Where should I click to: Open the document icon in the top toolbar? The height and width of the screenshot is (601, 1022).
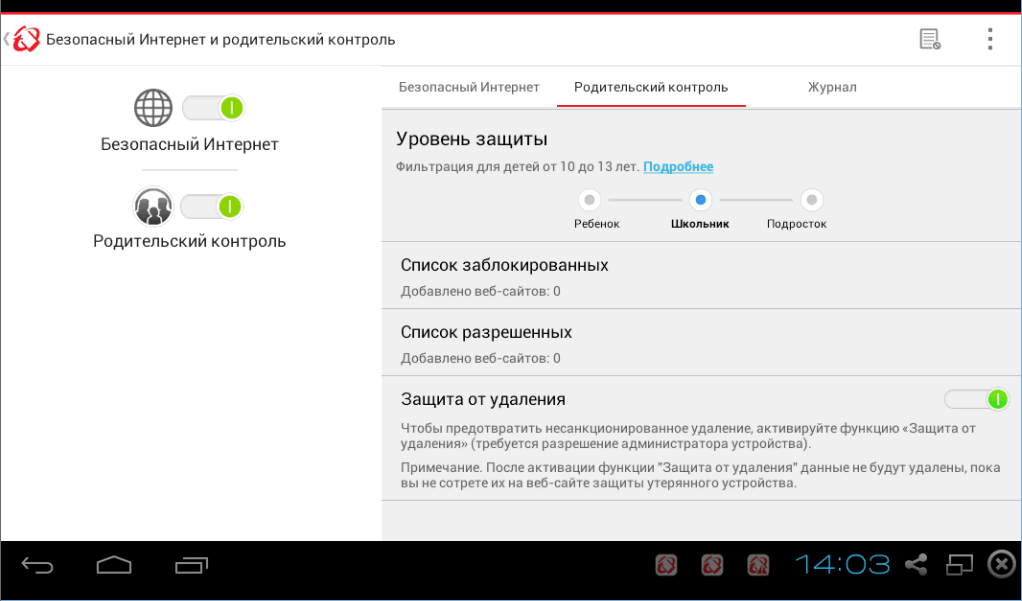pos(929,38)
